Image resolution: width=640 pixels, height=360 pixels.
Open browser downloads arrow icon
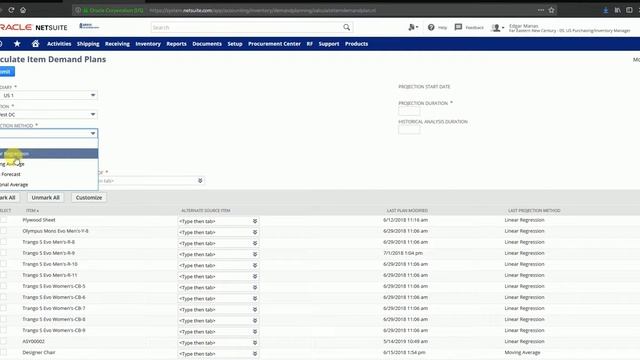click(606, 10)
